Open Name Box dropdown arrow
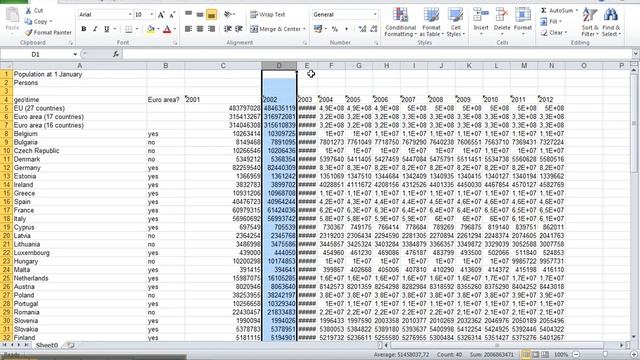Image resolution: width=640 pixels, height=360 pixels. click(75, 54)
